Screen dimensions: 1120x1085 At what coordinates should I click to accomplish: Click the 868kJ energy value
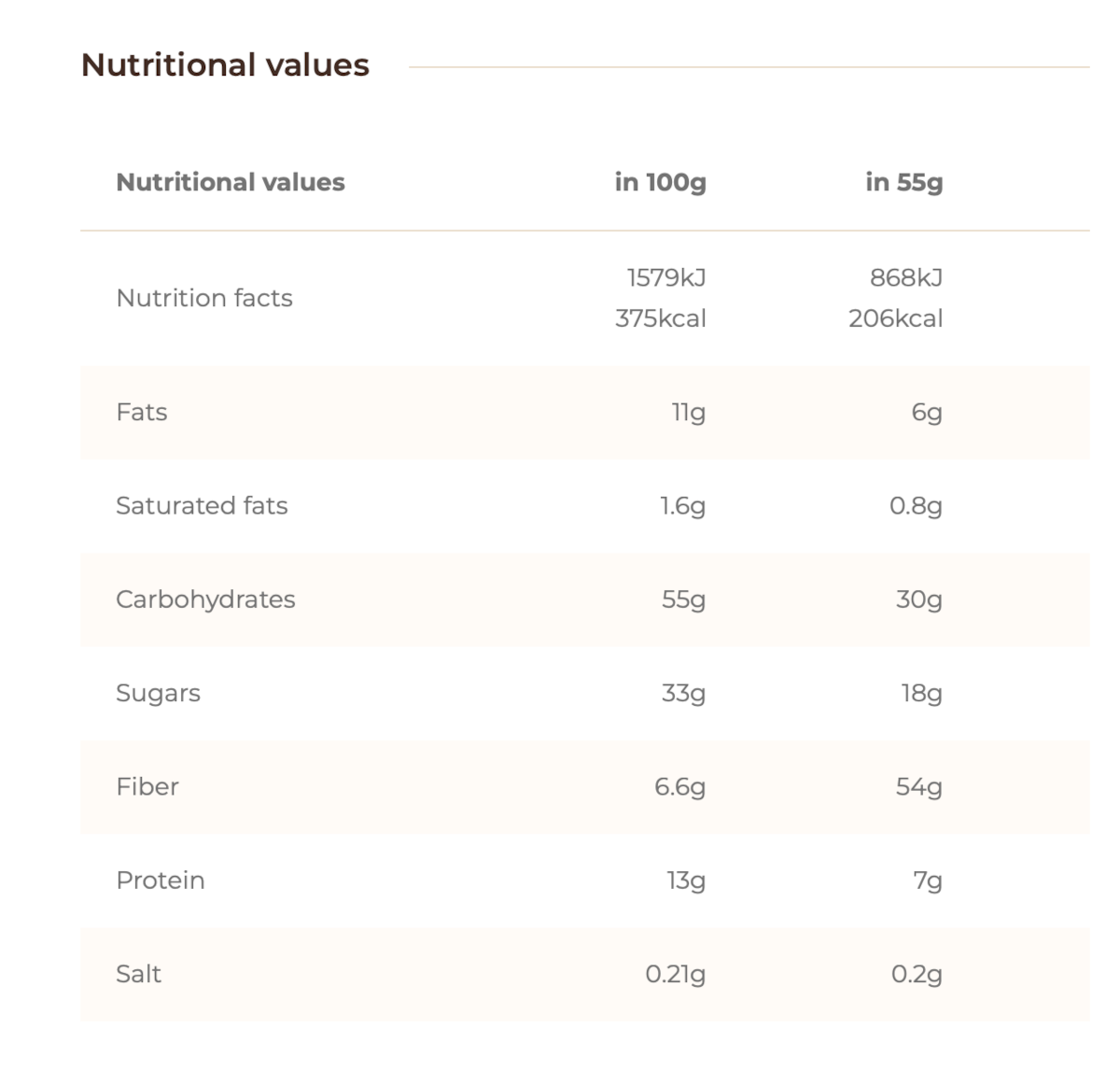[905, 277]
